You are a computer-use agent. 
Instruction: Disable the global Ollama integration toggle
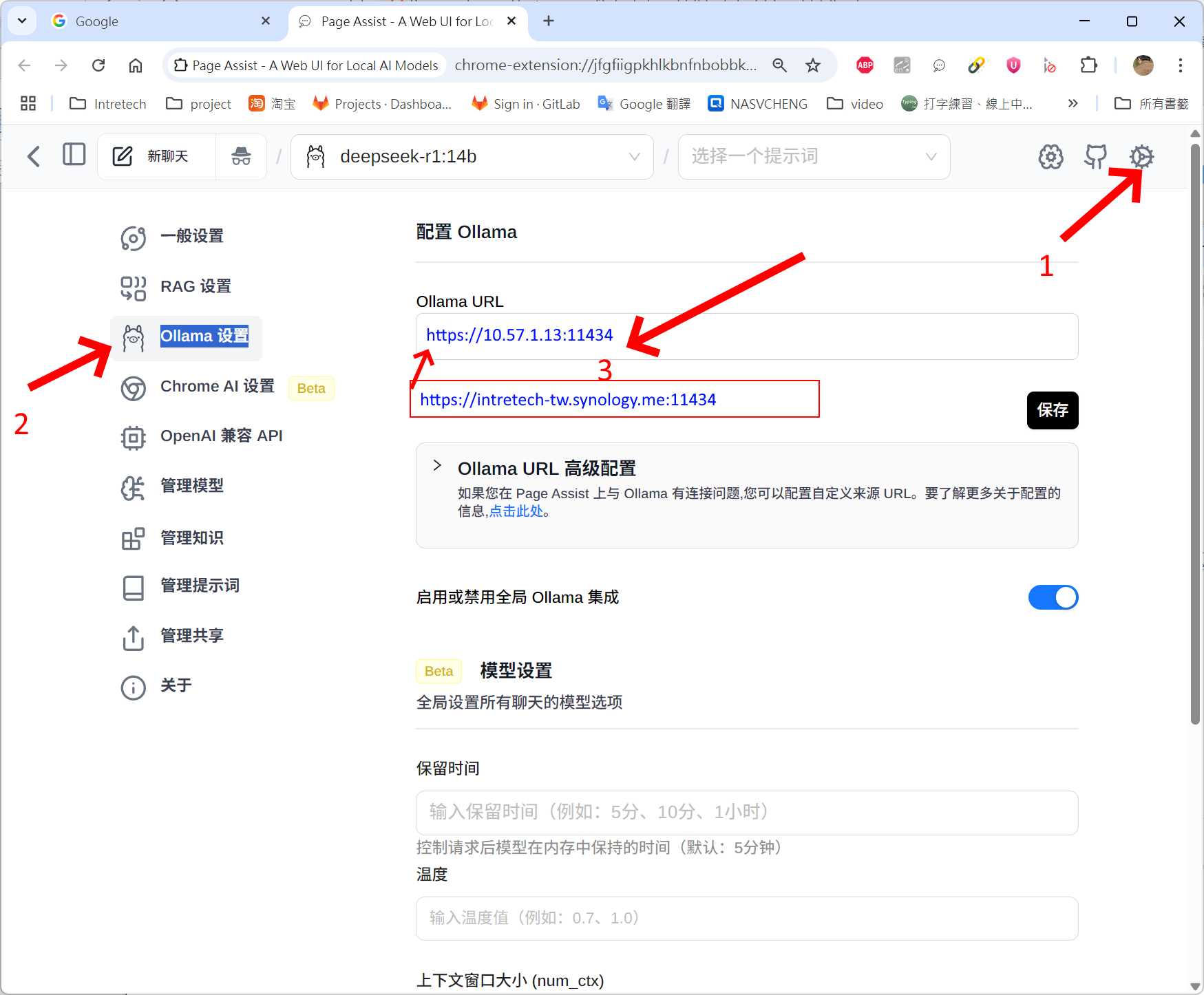click(x=1053, y=597)
